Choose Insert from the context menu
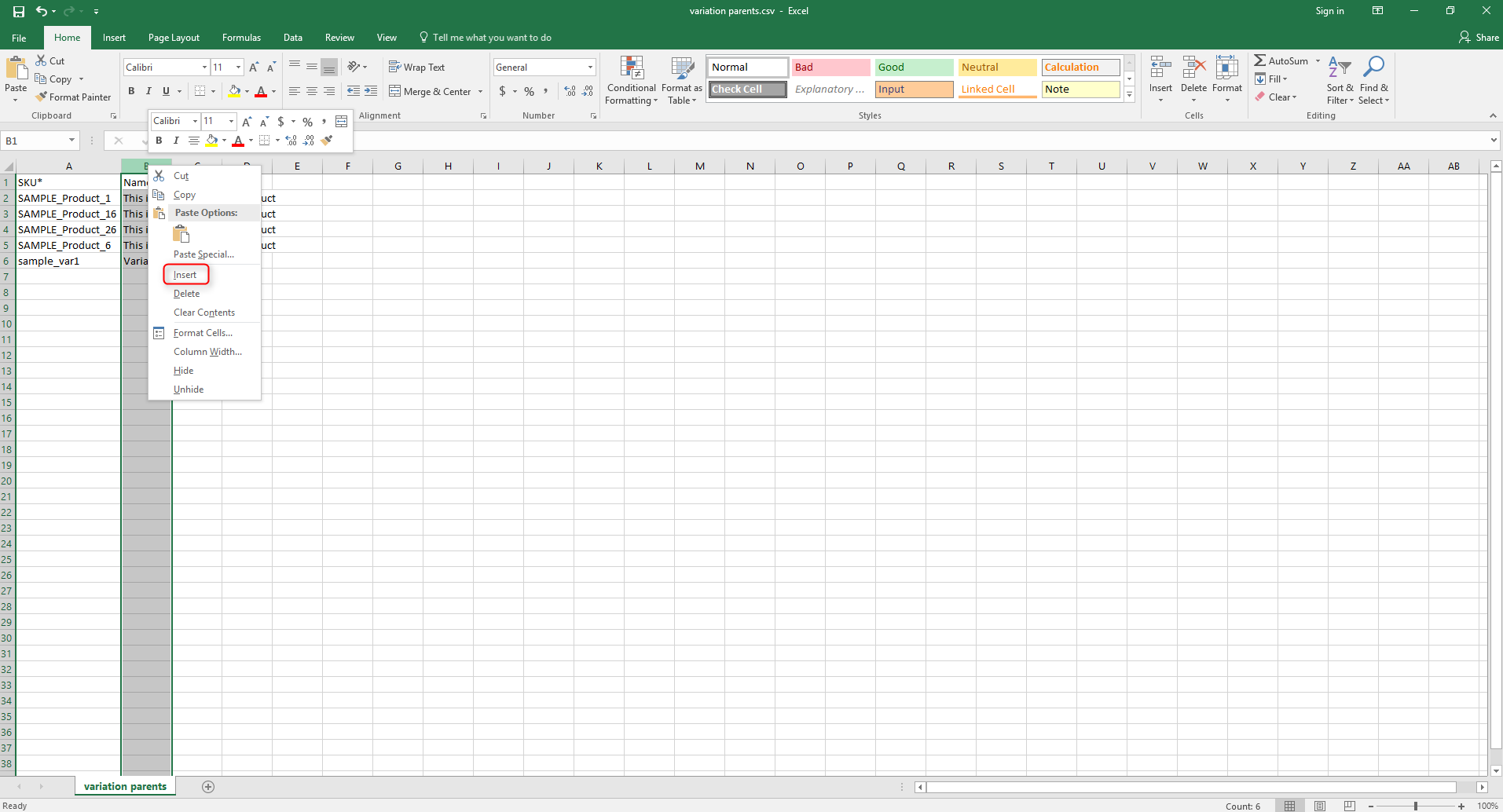1503x812 pixels. 186,275
